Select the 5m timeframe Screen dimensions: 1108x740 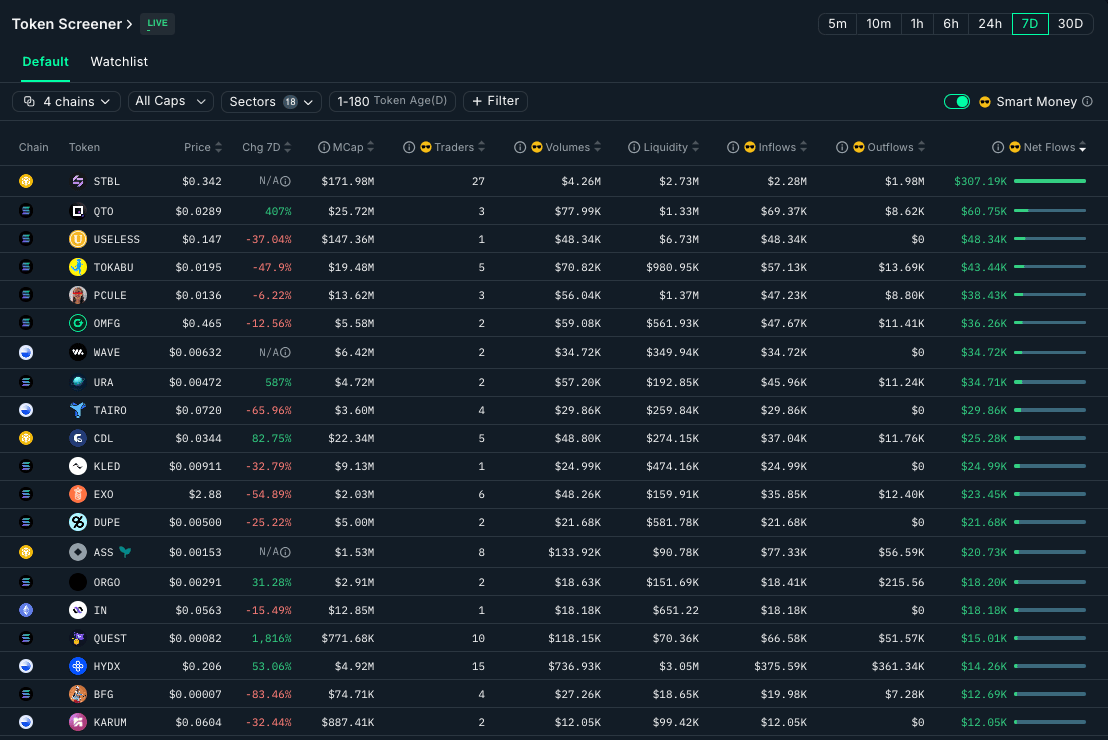tap(837, 24)
